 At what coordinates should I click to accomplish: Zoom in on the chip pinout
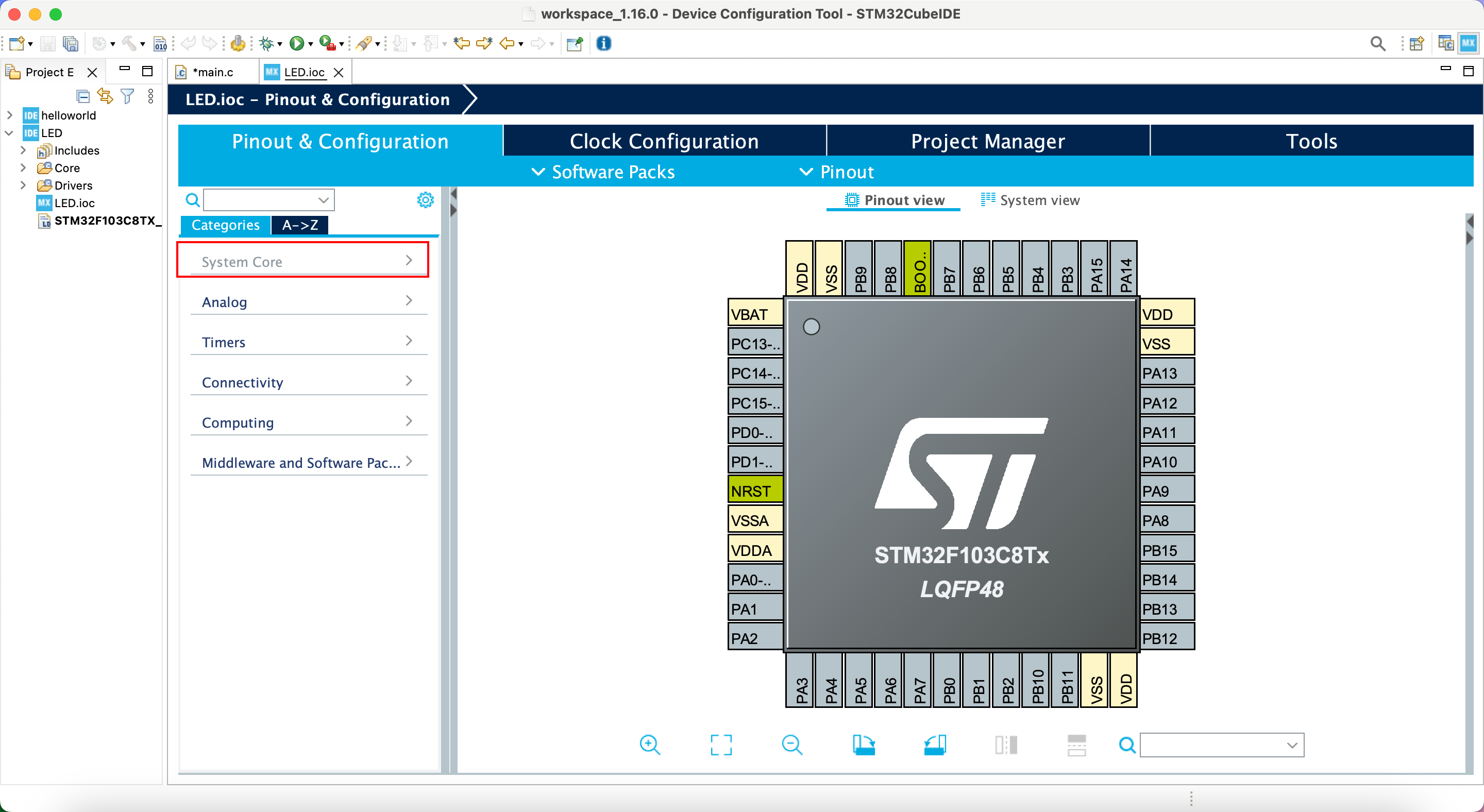point(650,745)
